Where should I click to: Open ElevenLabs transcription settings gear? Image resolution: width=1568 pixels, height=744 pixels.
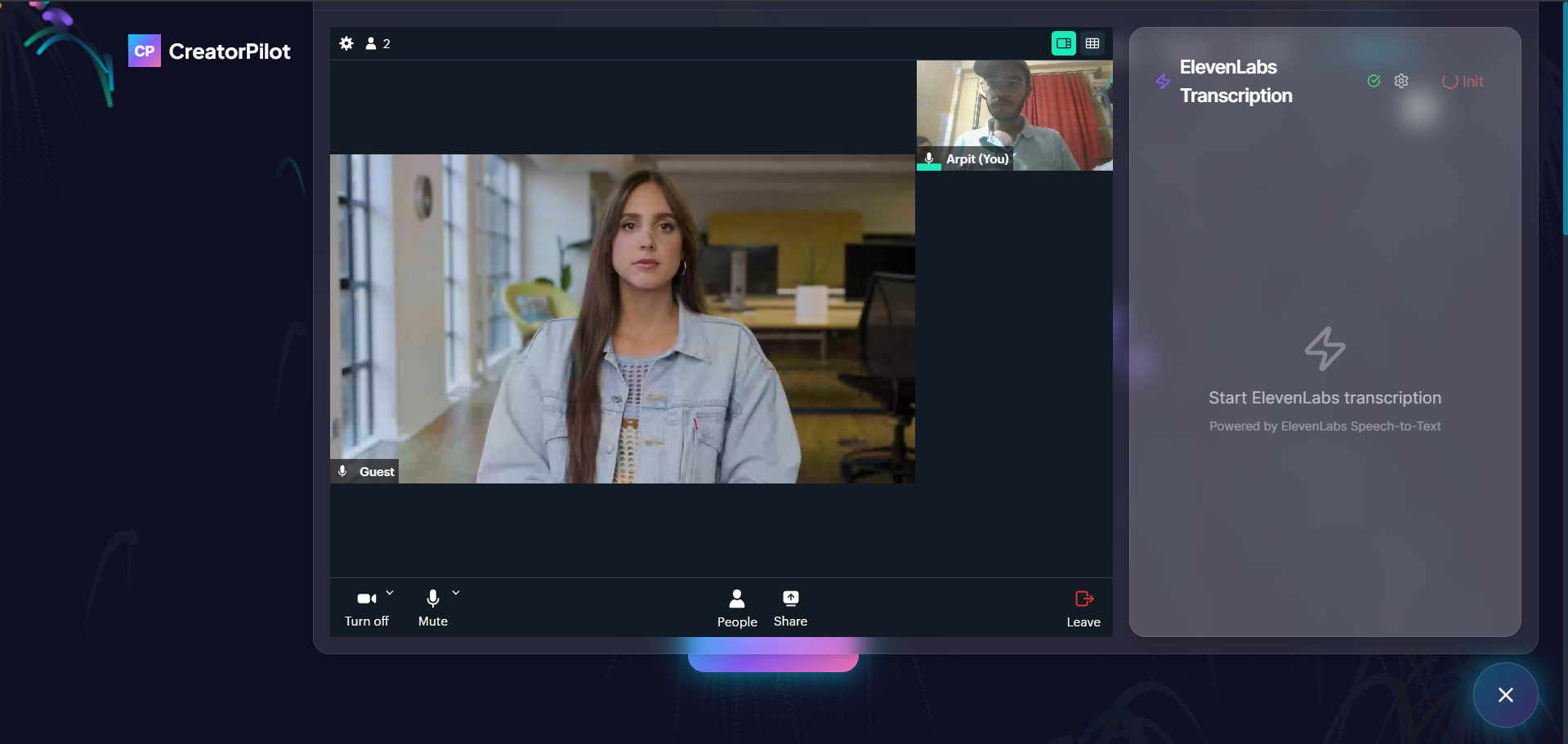(1401, 81)
